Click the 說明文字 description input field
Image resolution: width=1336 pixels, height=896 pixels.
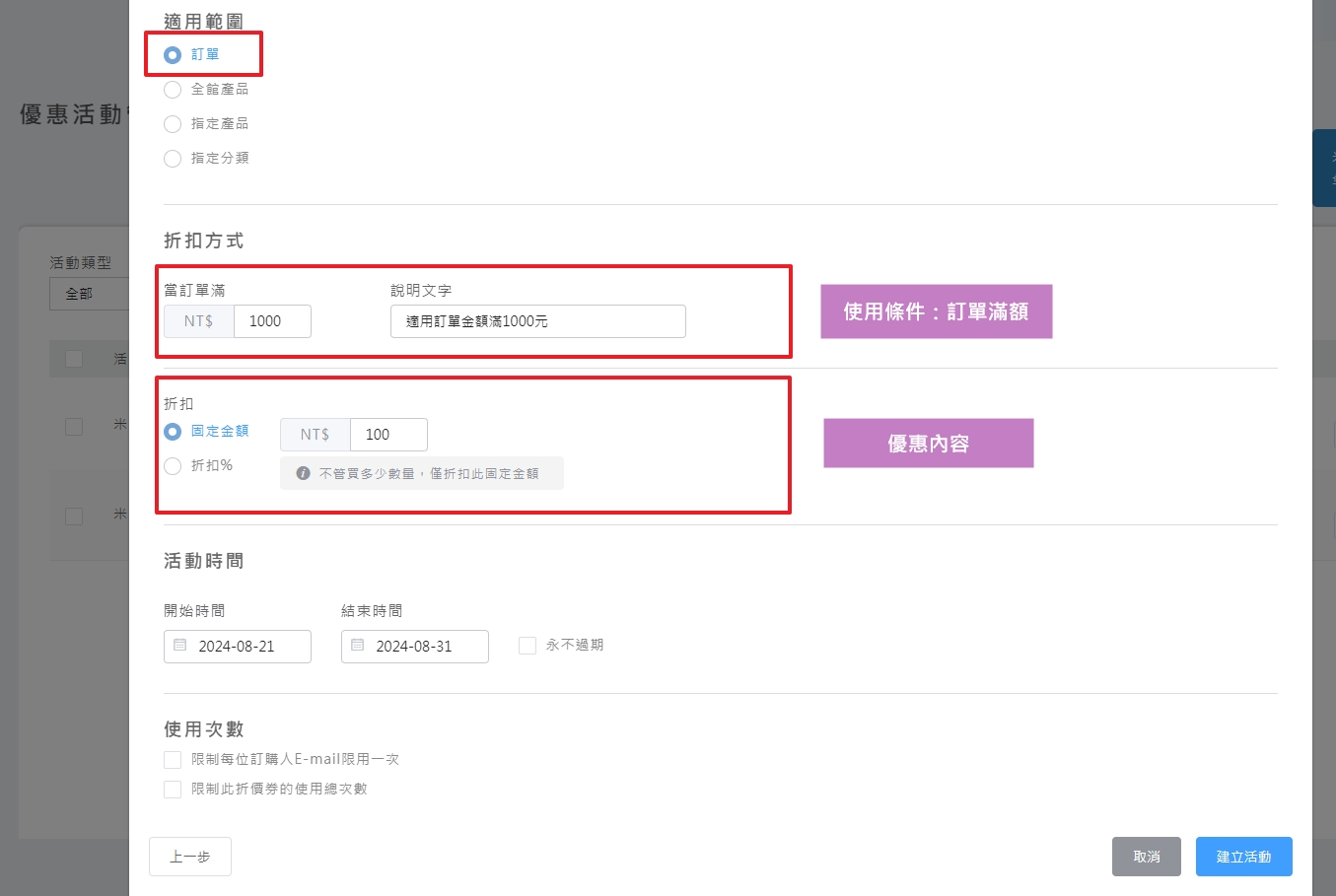(x=537, y=320)
